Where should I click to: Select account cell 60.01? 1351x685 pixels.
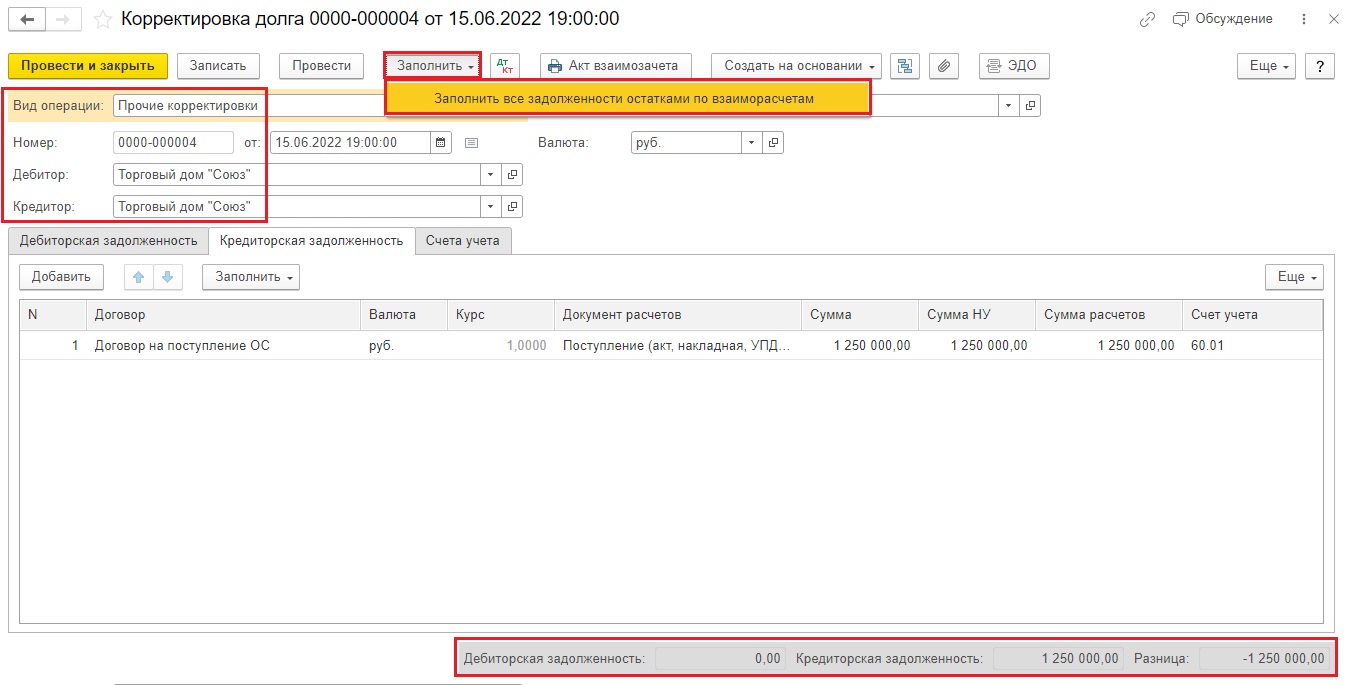coord(1252,346)
